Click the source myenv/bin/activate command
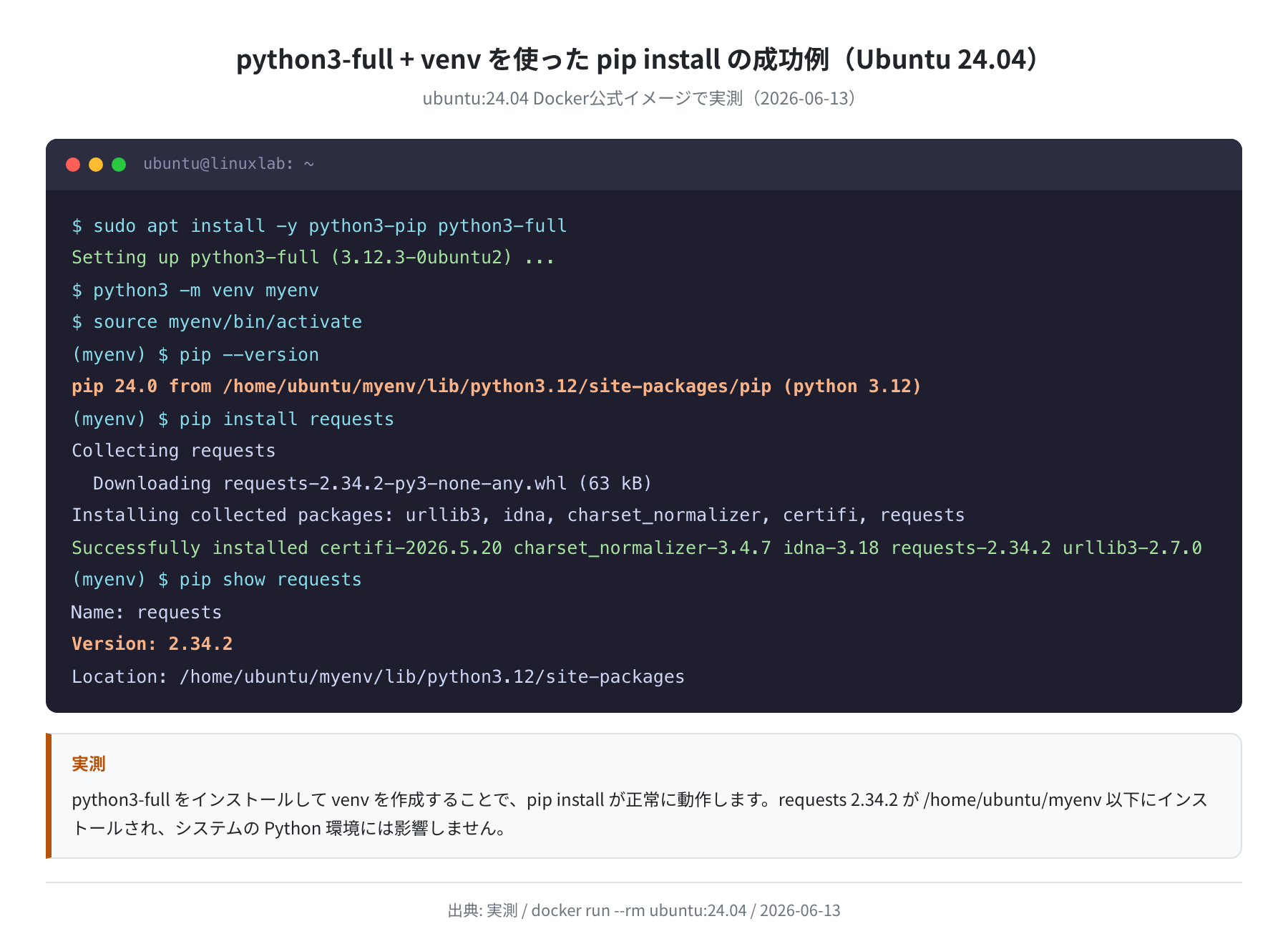1288x949 pixels. coord(217,322)
